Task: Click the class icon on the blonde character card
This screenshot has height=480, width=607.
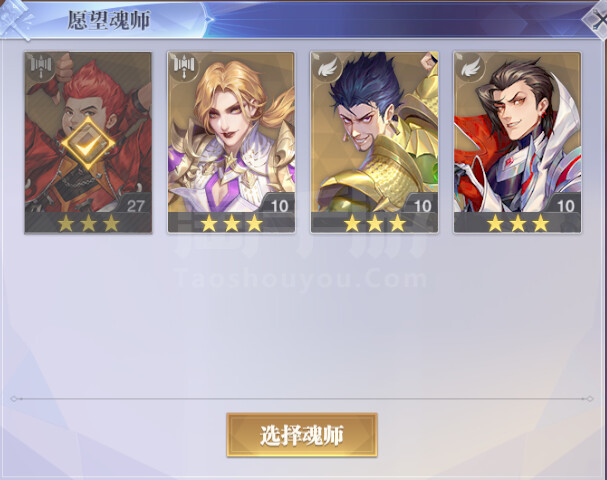Action: [x=184, y=66]
